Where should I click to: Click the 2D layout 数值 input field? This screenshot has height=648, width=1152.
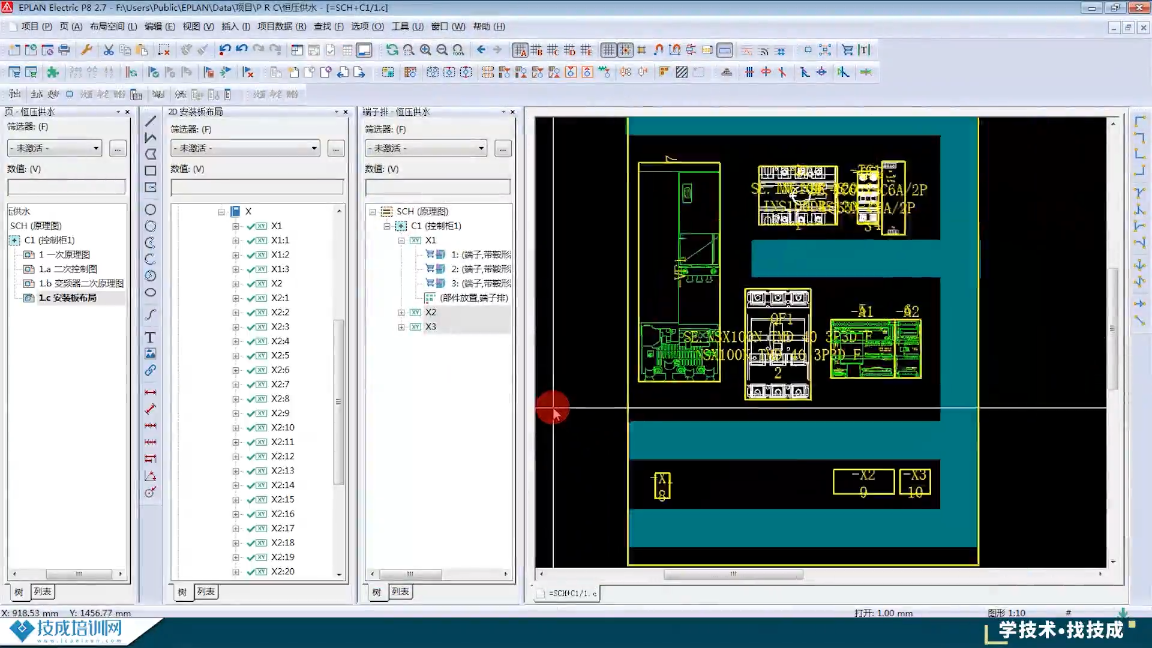point(257,187)
